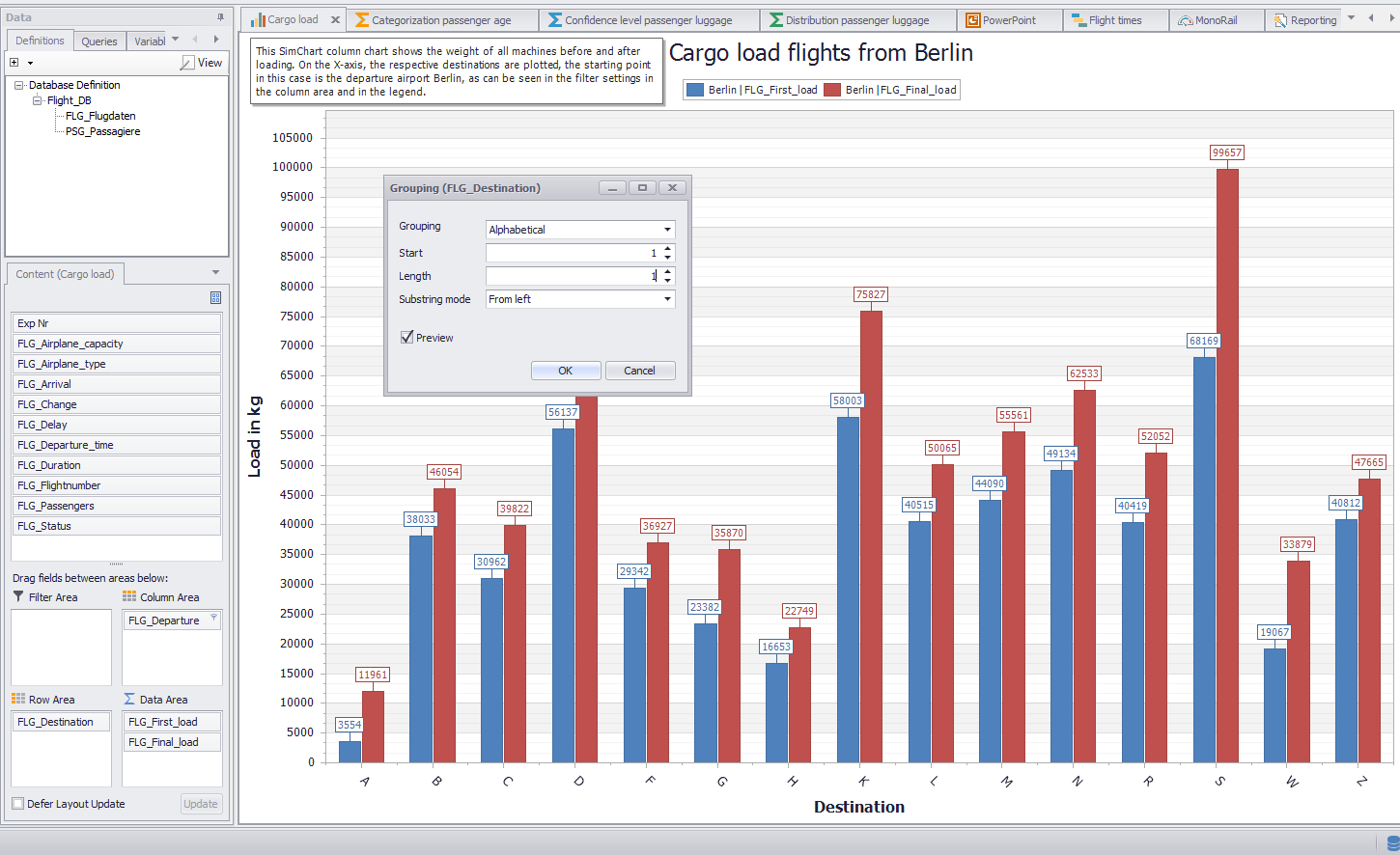Viewport: 1400px width, 855px height.
Task: Enable Defer Layout Update checkbox
Action: [x=18, y=804]
